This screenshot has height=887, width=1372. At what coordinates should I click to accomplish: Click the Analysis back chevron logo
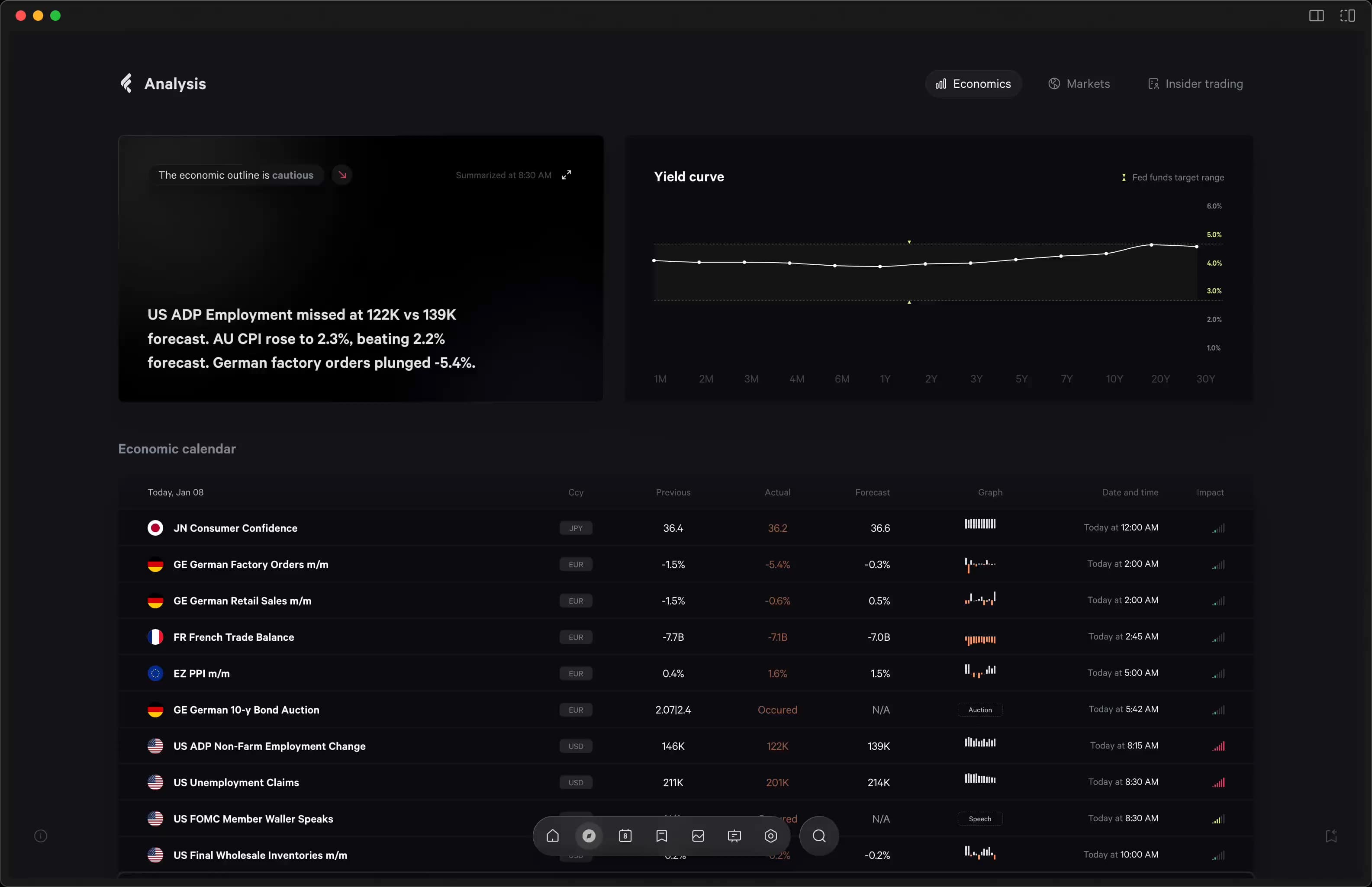click(x=127, y=84)
